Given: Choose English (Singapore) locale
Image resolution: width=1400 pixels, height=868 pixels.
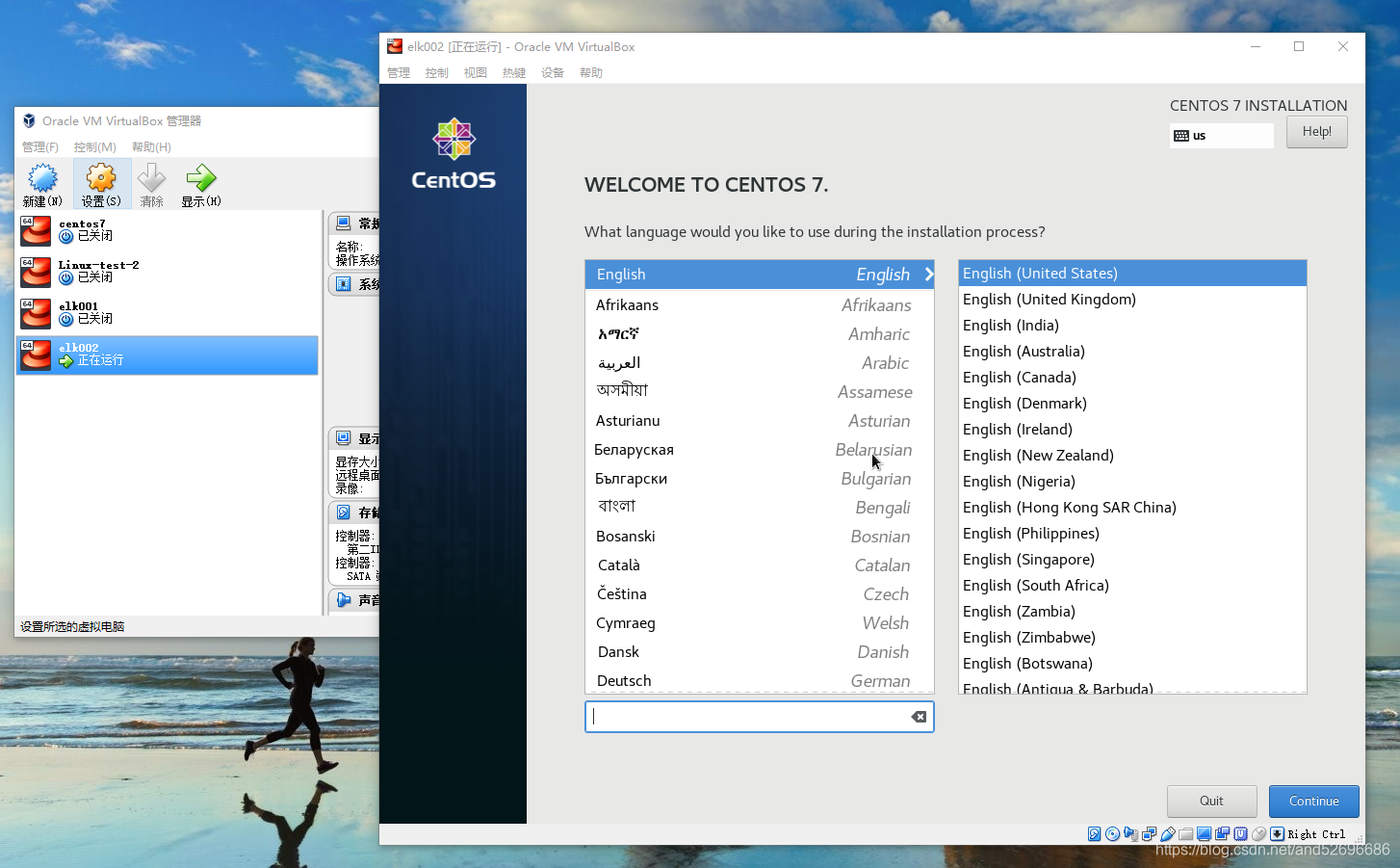Looking at the screenshot, I should click(x=1132, y=560).
